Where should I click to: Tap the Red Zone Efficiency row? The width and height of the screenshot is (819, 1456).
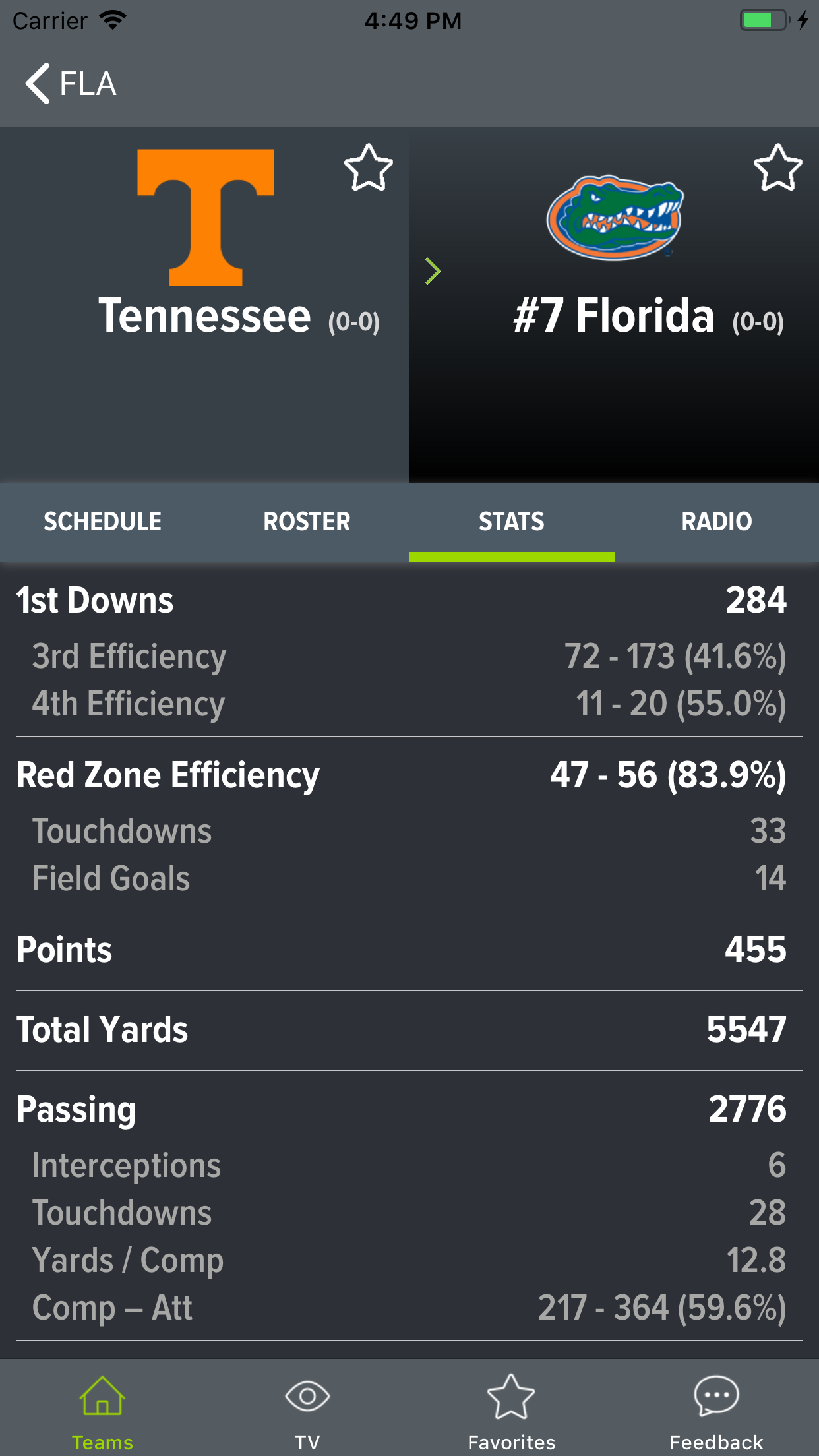409,775
